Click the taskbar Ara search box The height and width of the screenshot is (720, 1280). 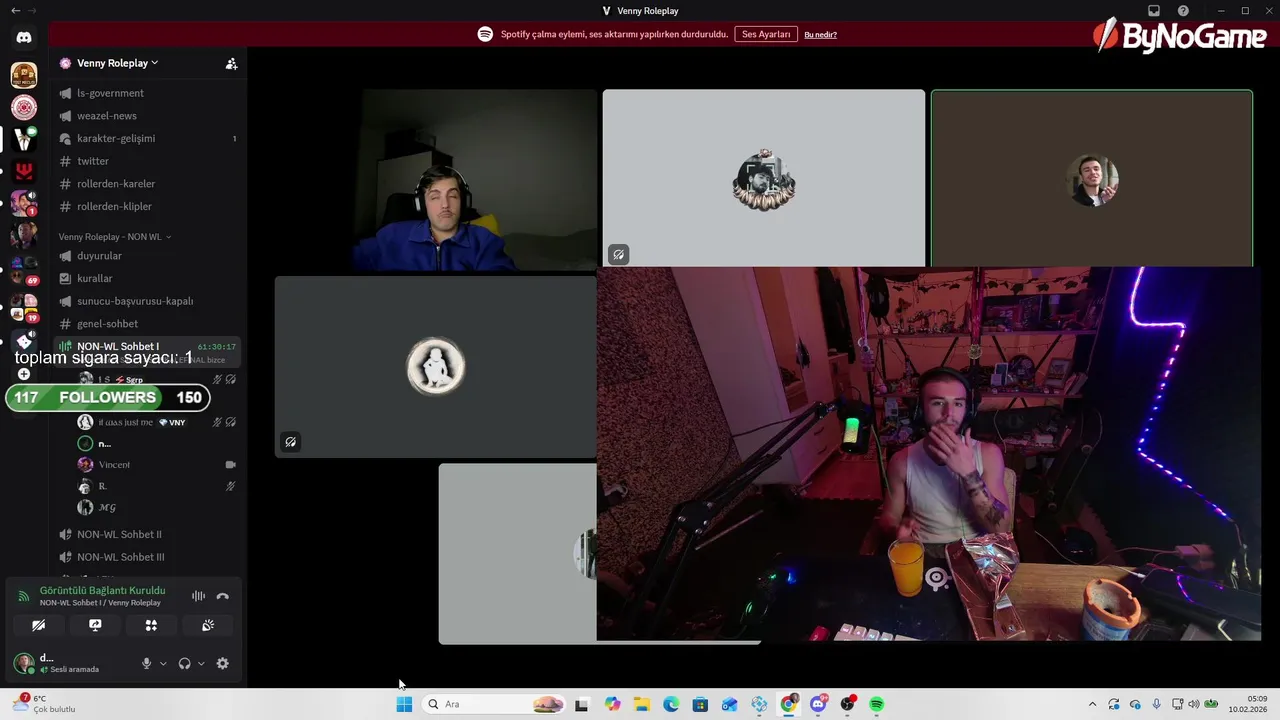pos(493,704)
